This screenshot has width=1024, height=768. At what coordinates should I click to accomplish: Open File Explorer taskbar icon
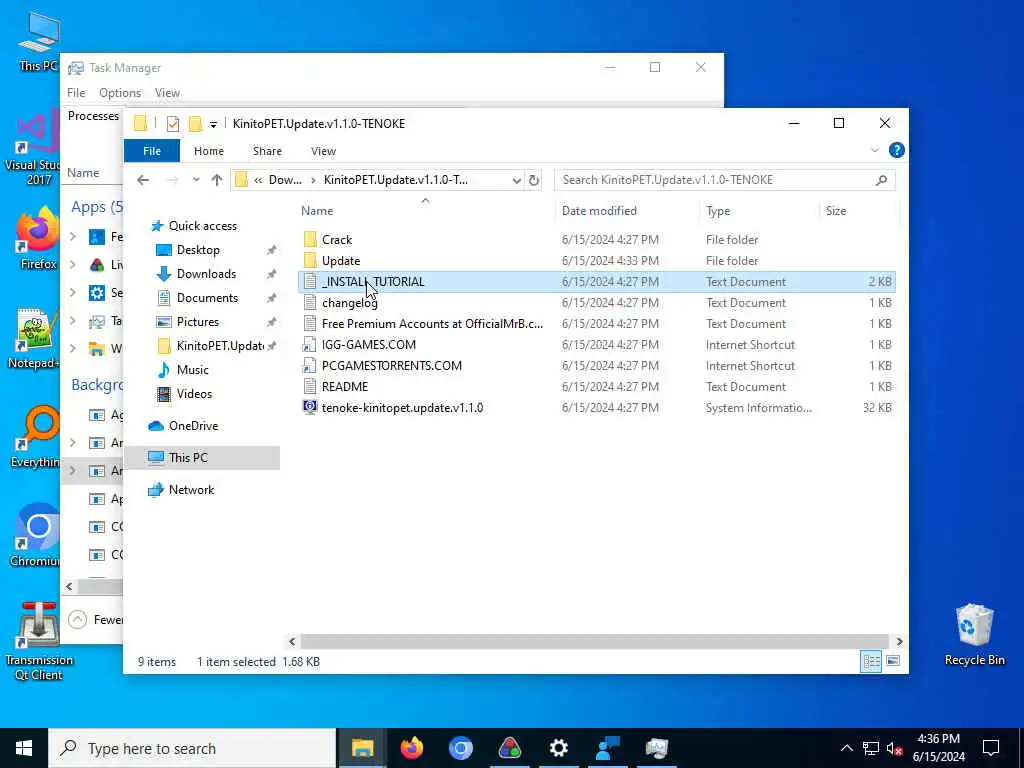[x=362, y=748]
